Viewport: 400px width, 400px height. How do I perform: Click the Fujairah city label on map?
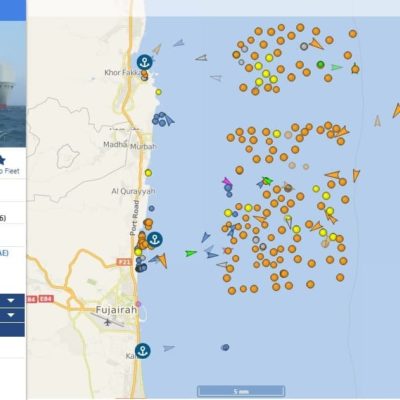(116, 310)
